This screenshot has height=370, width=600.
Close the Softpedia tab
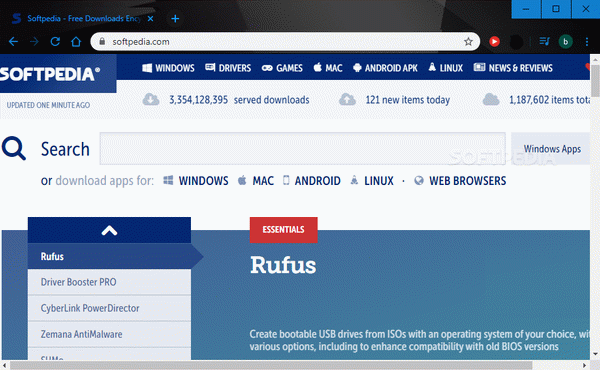[151, 18]
